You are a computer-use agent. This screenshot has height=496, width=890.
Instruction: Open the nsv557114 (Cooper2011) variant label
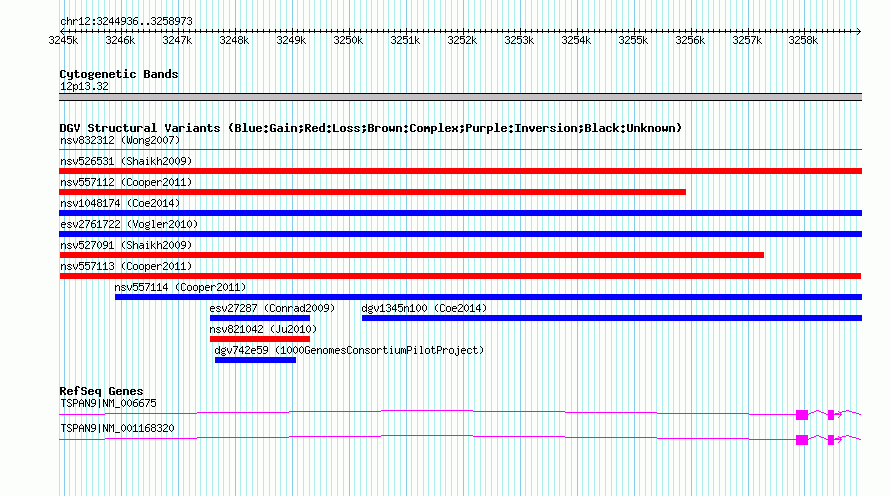pos(180,287)
